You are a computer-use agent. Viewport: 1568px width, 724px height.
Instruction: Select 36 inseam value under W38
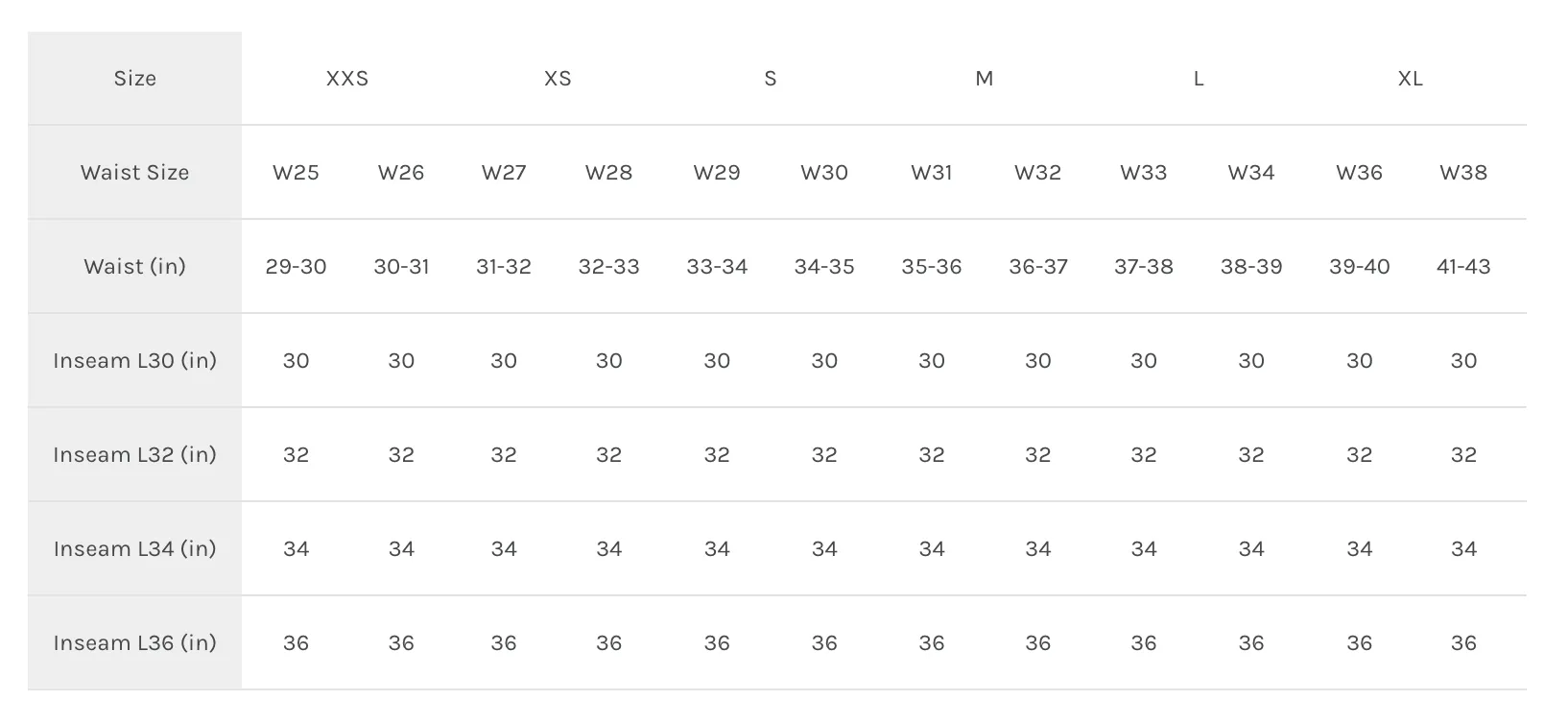pos(1463,643)
